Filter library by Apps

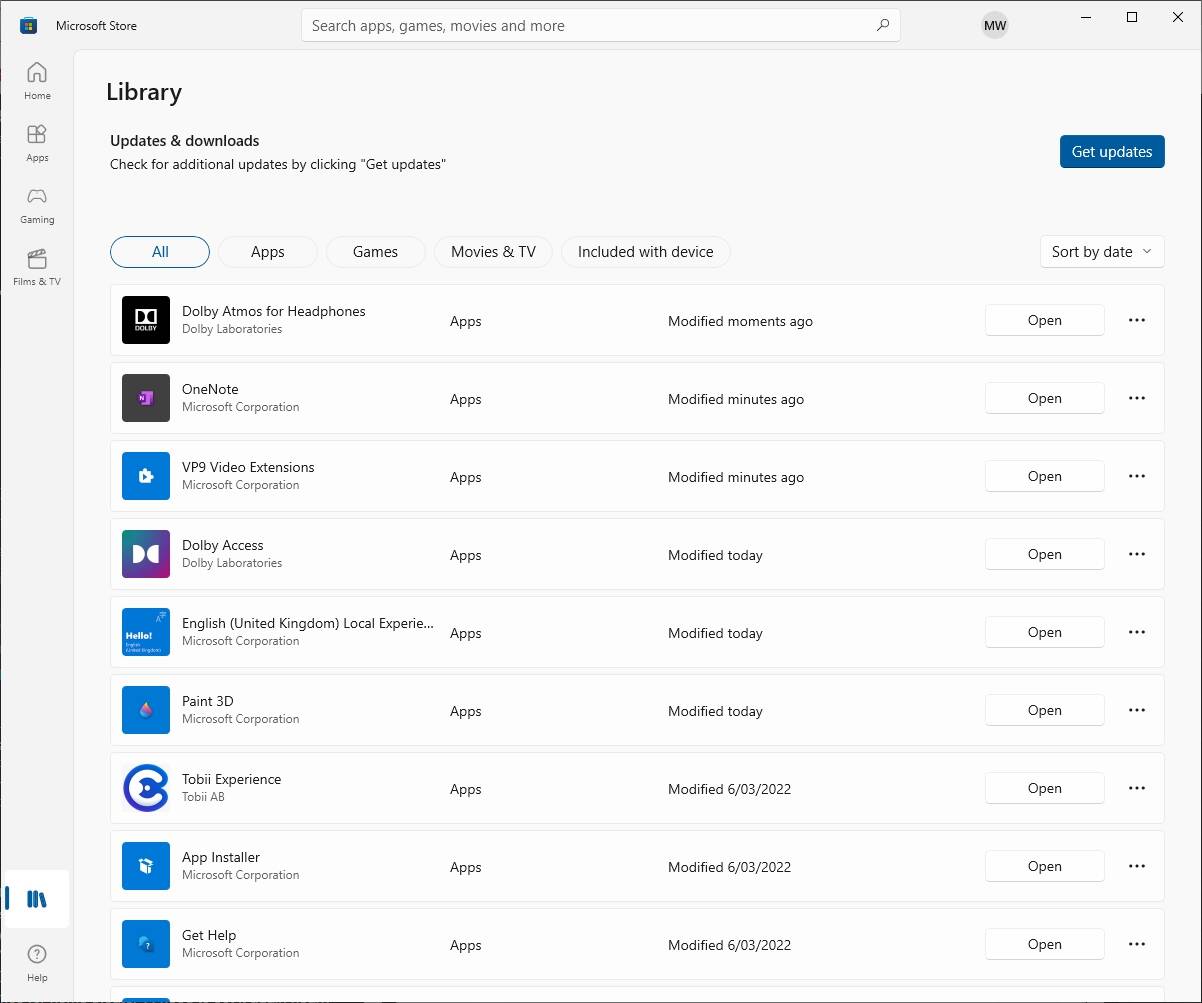(268, 252)
